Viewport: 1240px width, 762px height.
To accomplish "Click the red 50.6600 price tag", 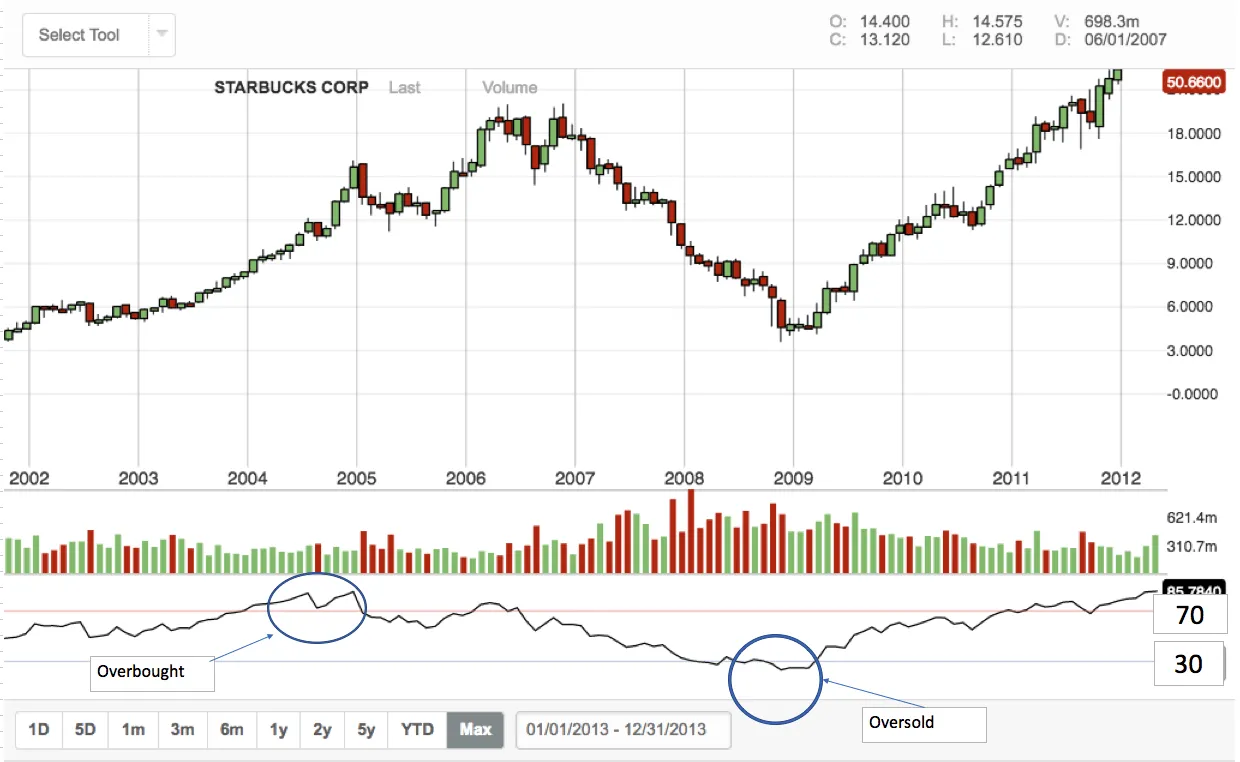I will point(1193,84).
